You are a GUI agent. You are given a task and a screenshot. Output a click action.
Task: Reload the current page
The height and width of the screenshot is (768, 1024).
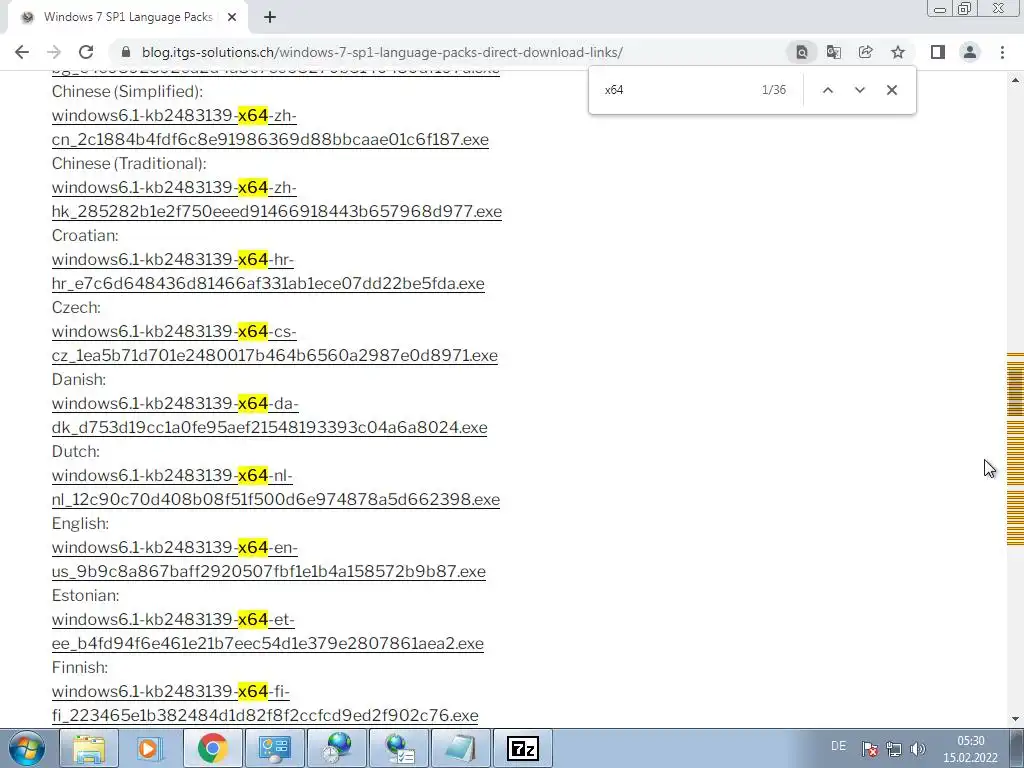tap(86, 52)
